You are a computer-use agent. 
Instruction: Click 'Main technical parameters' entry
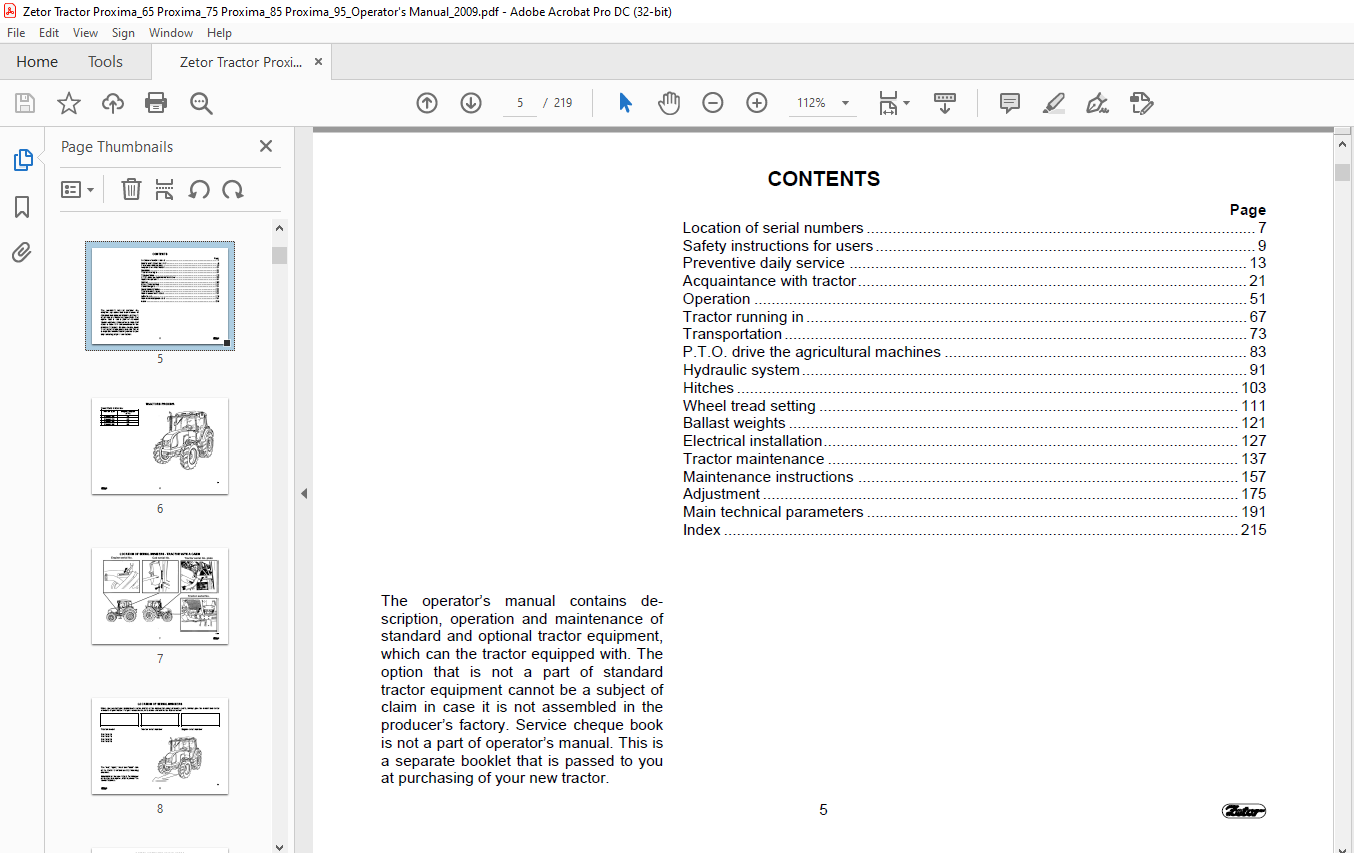pos(773,512)
